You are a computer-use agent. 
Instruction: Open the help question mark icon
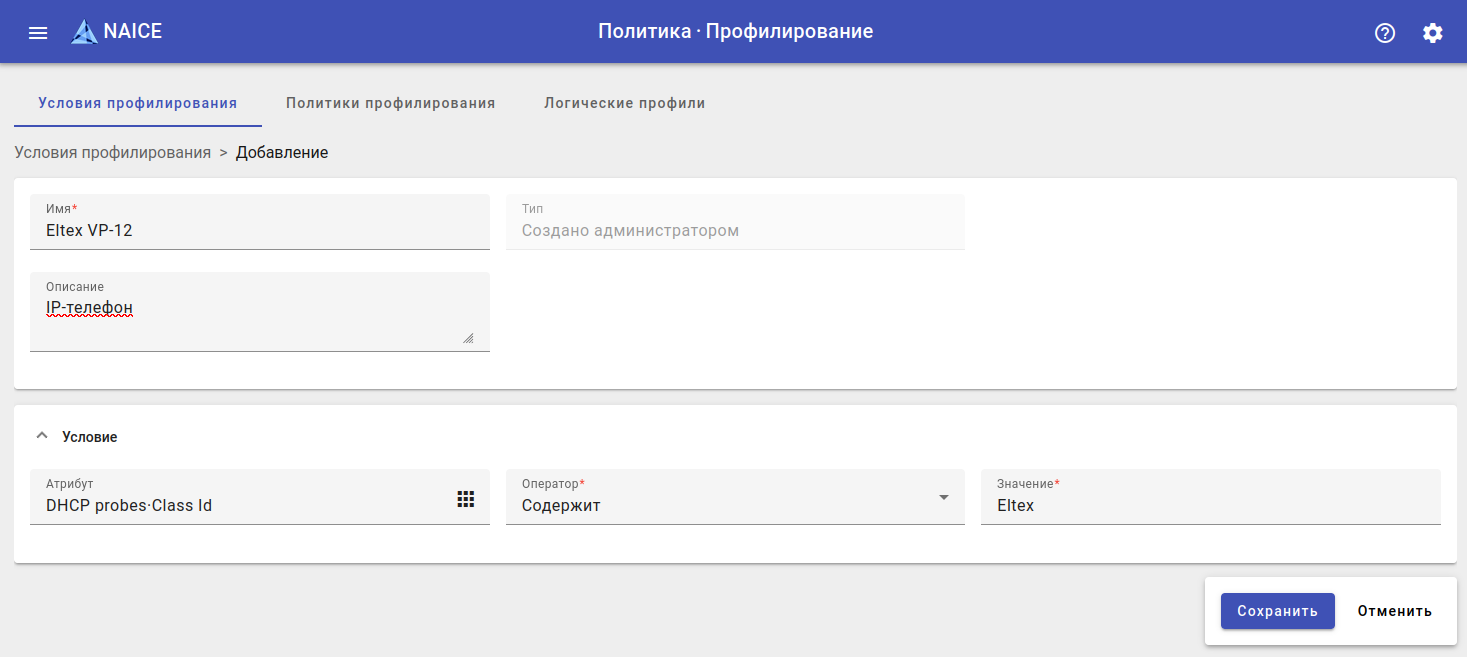(x=1385, y=33)
